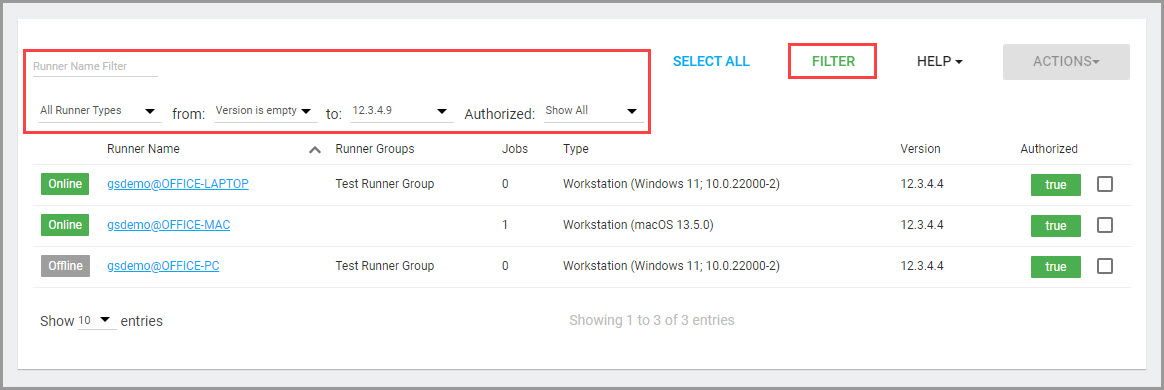
Task: Open the HELP menu
Action: (940, 62)
